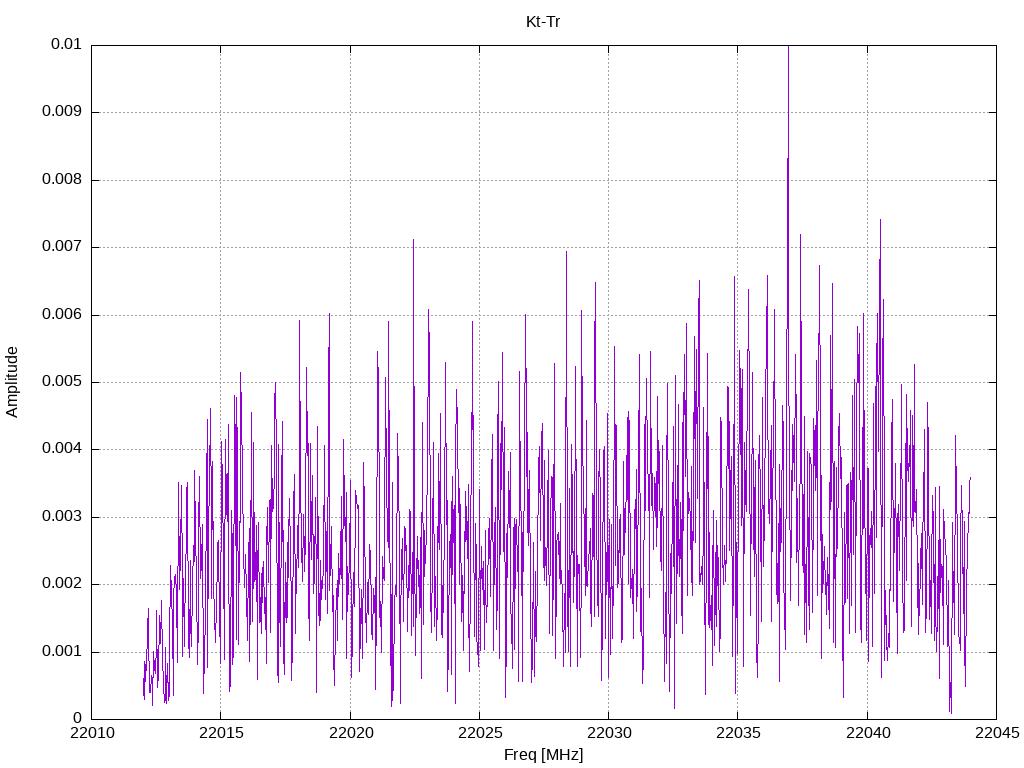The height and width of the screenshot is (768, 1024).
Task: Click y-axis value 0.01
Action: pyautogui.click(x=66, y=44)
